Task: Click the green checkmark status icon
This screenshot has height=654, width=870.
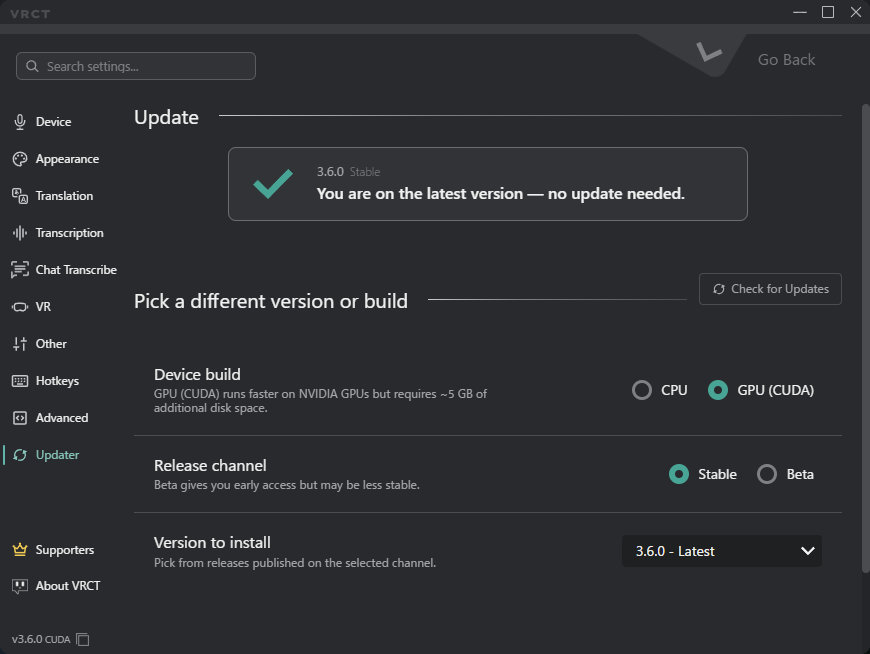Action: (x=273, y=184)
